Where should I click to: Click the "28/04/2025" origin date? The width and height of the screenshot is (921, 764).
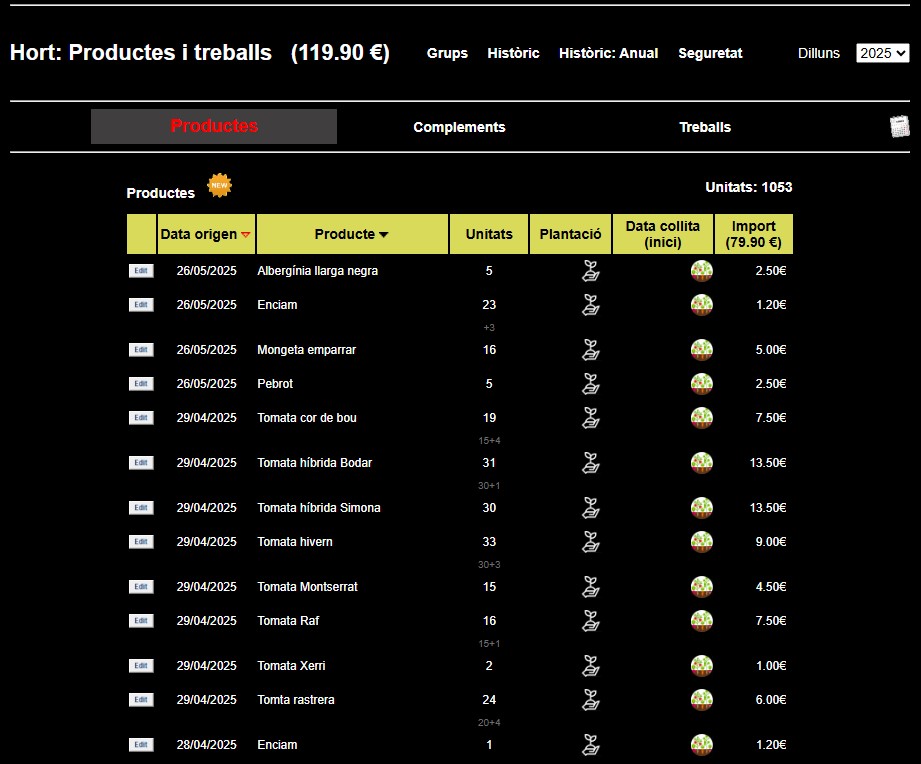[x=207, y=745]
